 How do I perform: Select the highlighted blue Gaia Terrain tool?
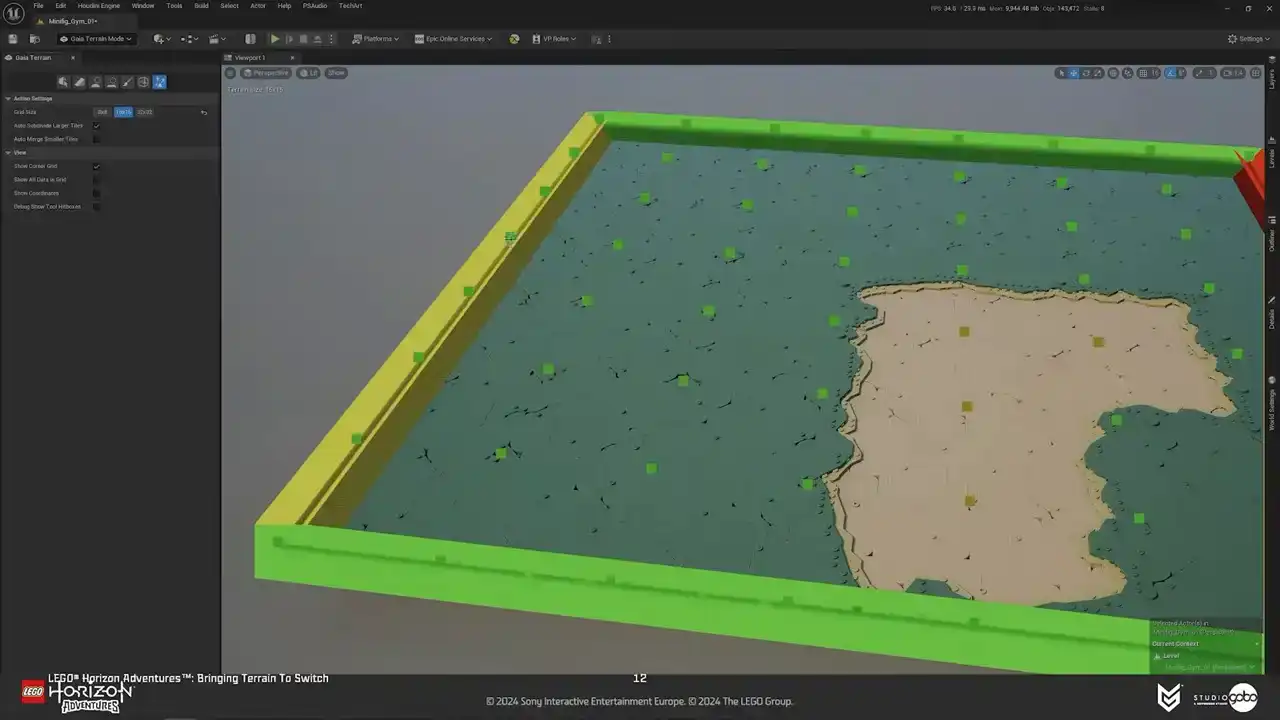pyautogui.click(x=159, y=82)
